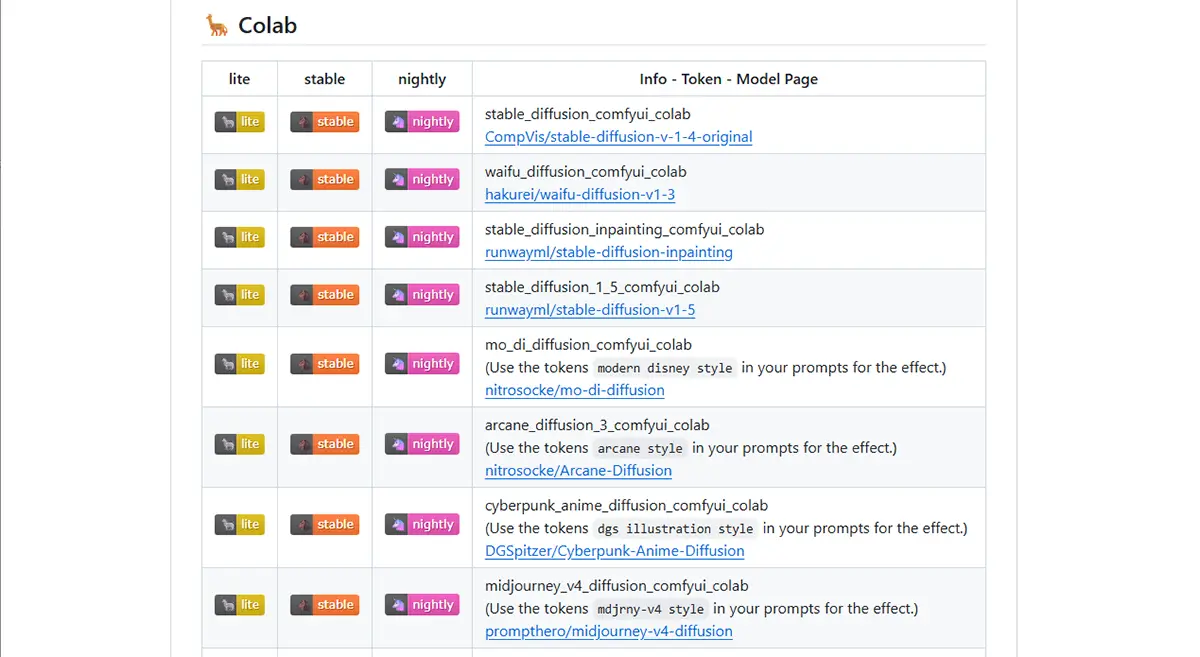Click lite badge for cyberpunk_anime_diffusion_comfyui_colab

click(240, 524)
